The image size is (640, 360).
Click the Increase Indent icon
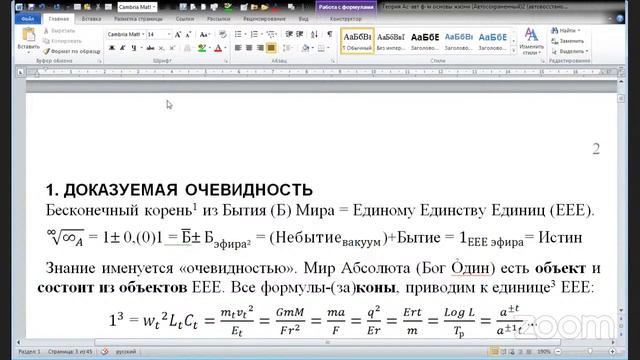[x=300, y=34]
